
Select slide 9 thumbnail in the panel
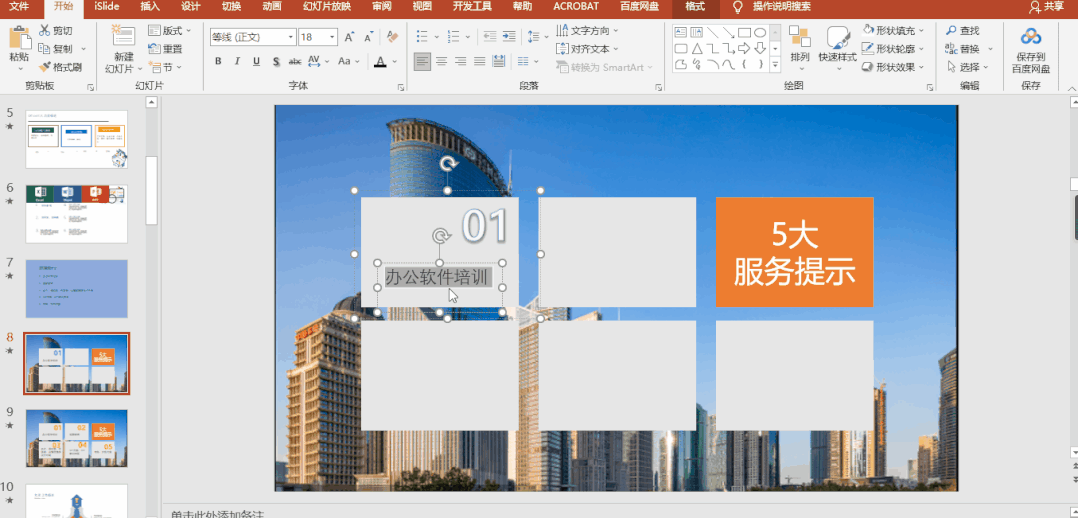pyautogui.click(x=77, y=437)
